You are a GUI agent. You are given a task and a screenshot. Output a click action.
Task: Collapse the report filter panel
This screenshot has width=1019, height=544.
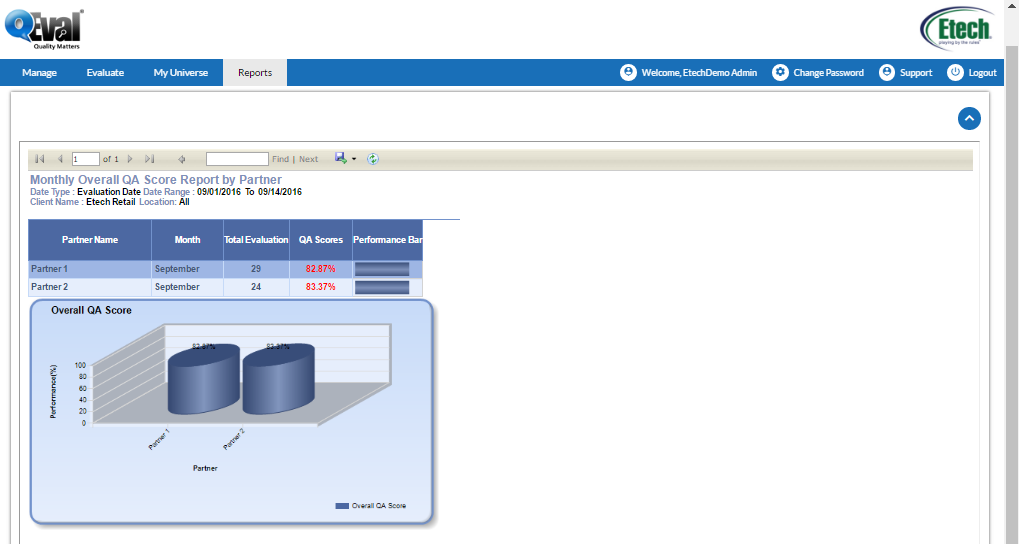(x=969, y=118)
